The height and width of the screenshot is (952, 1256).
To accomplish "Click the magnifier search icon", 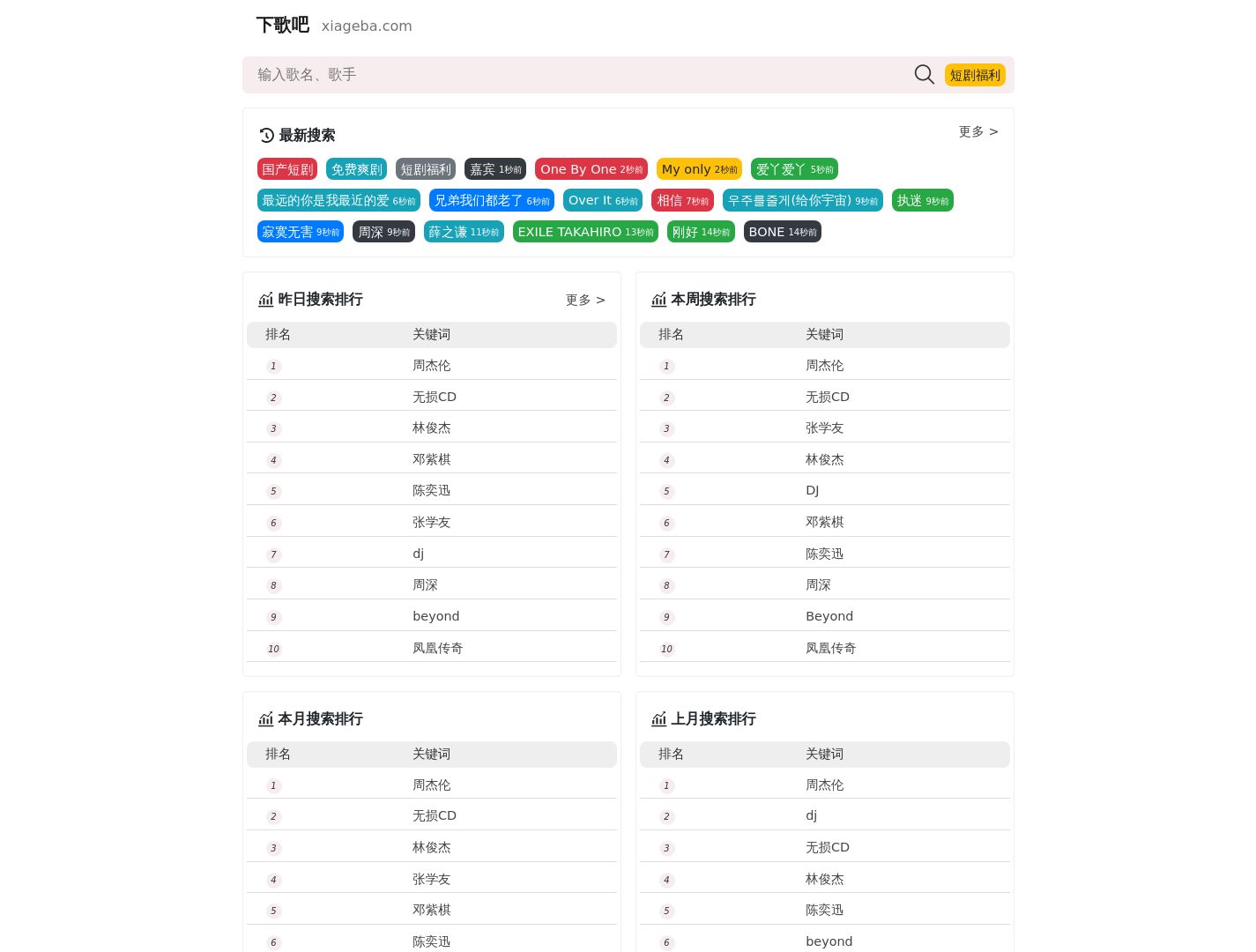I will (x=924, y=75).
